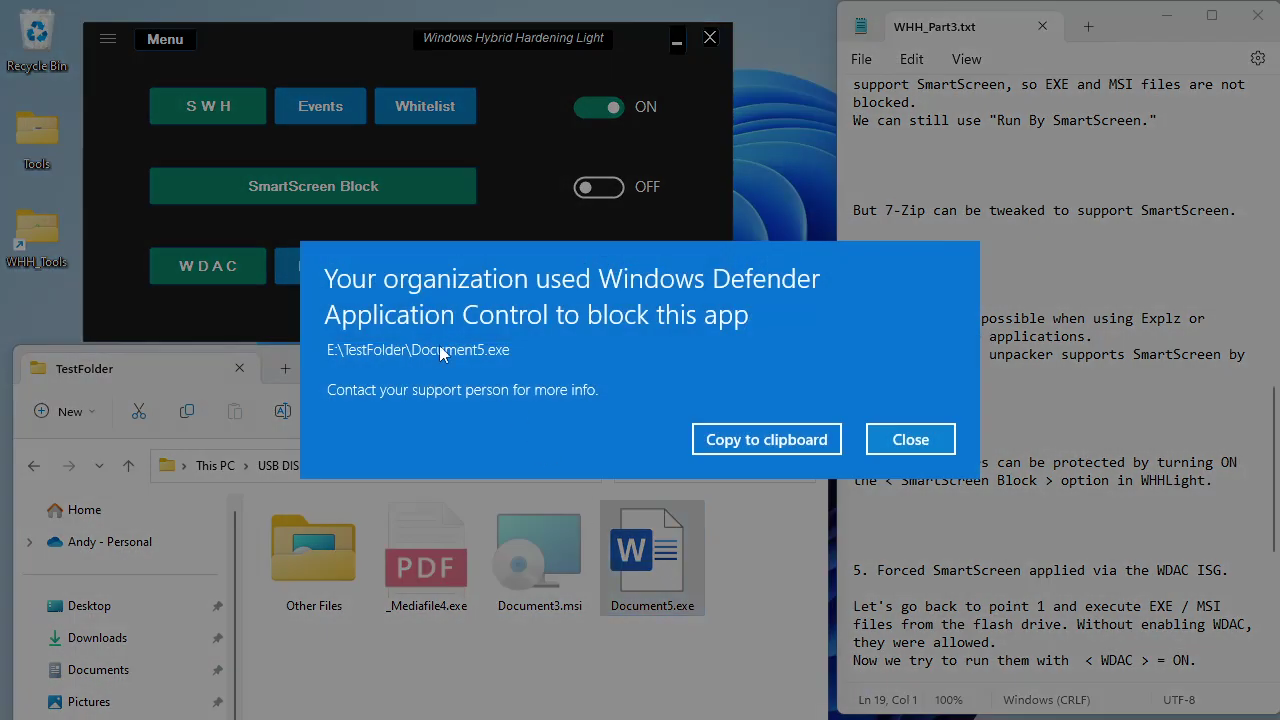Select Downloads in the navigation pane
This screenshot has height=720, width=1280.
pos(97,638)
